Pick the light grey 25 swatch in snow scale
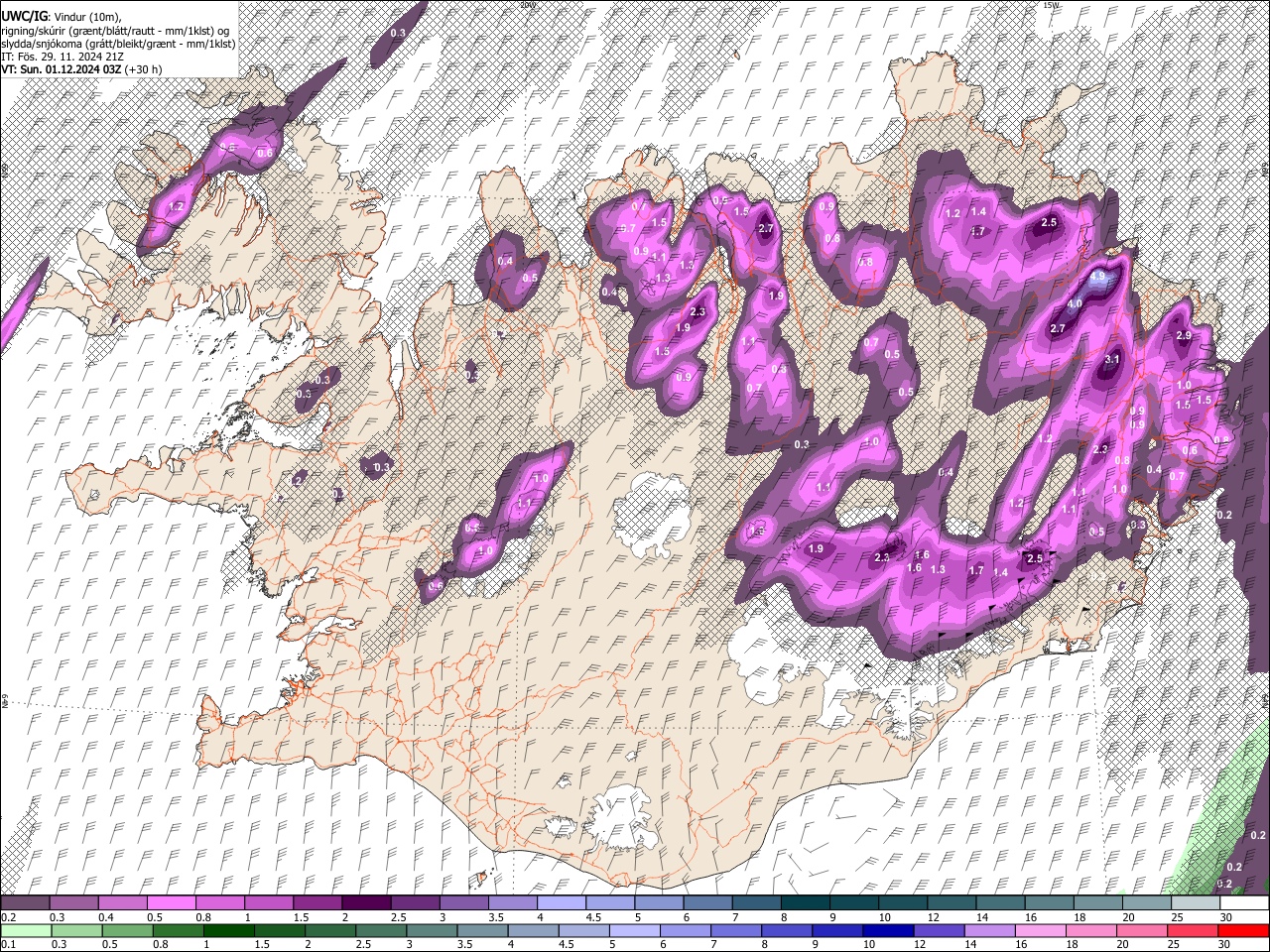 pos(1195,903)
